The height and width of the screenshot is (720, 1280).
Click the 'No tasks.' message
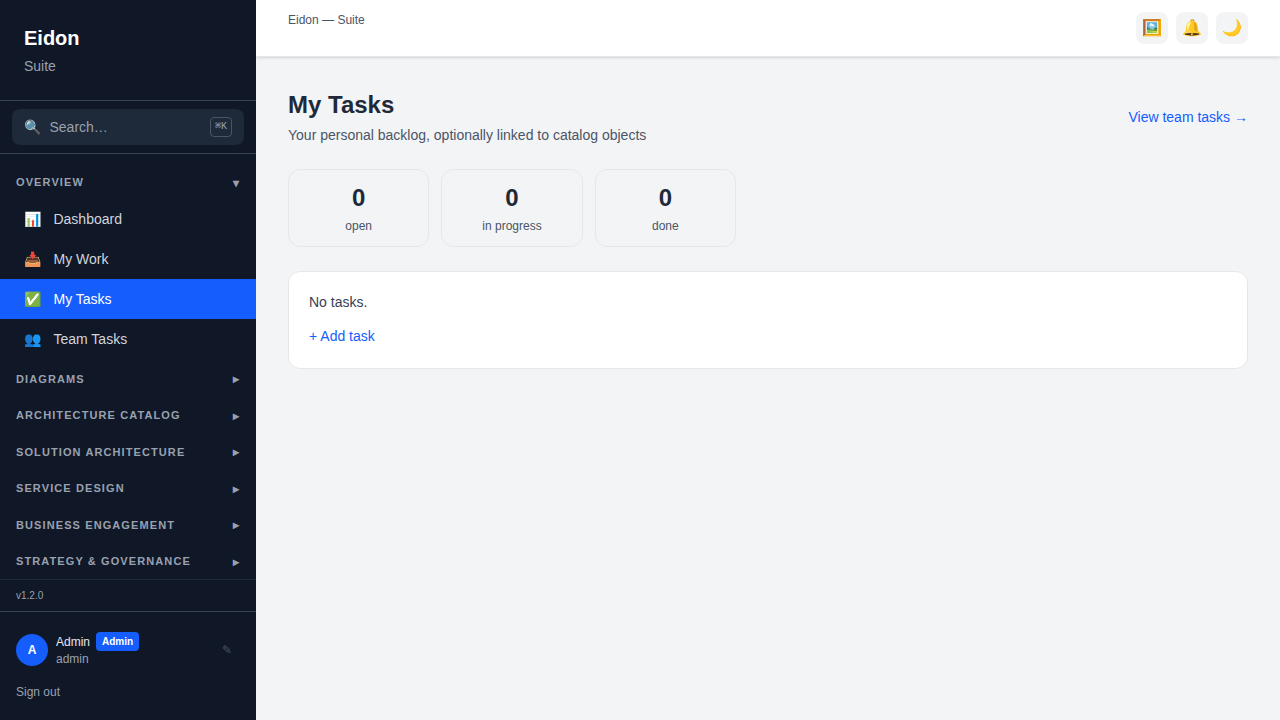point(338,302)
